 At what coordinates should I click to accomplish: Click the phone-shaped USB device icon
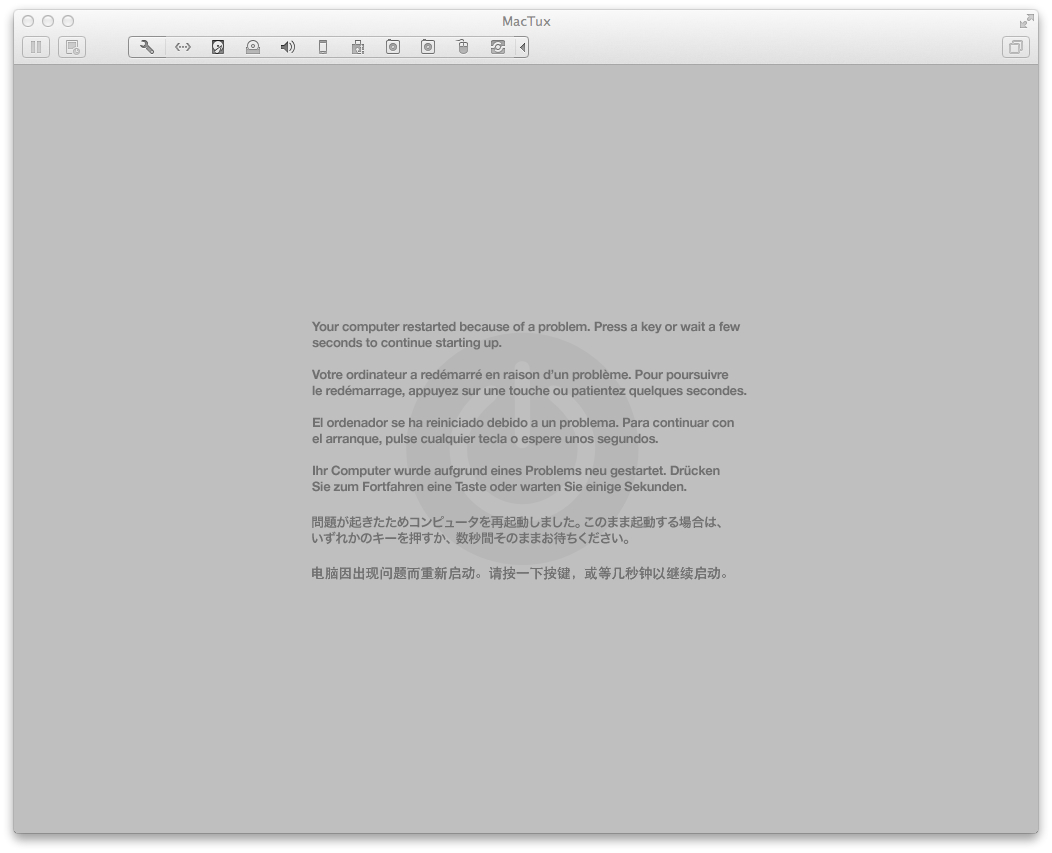click(x=323, y=47)
